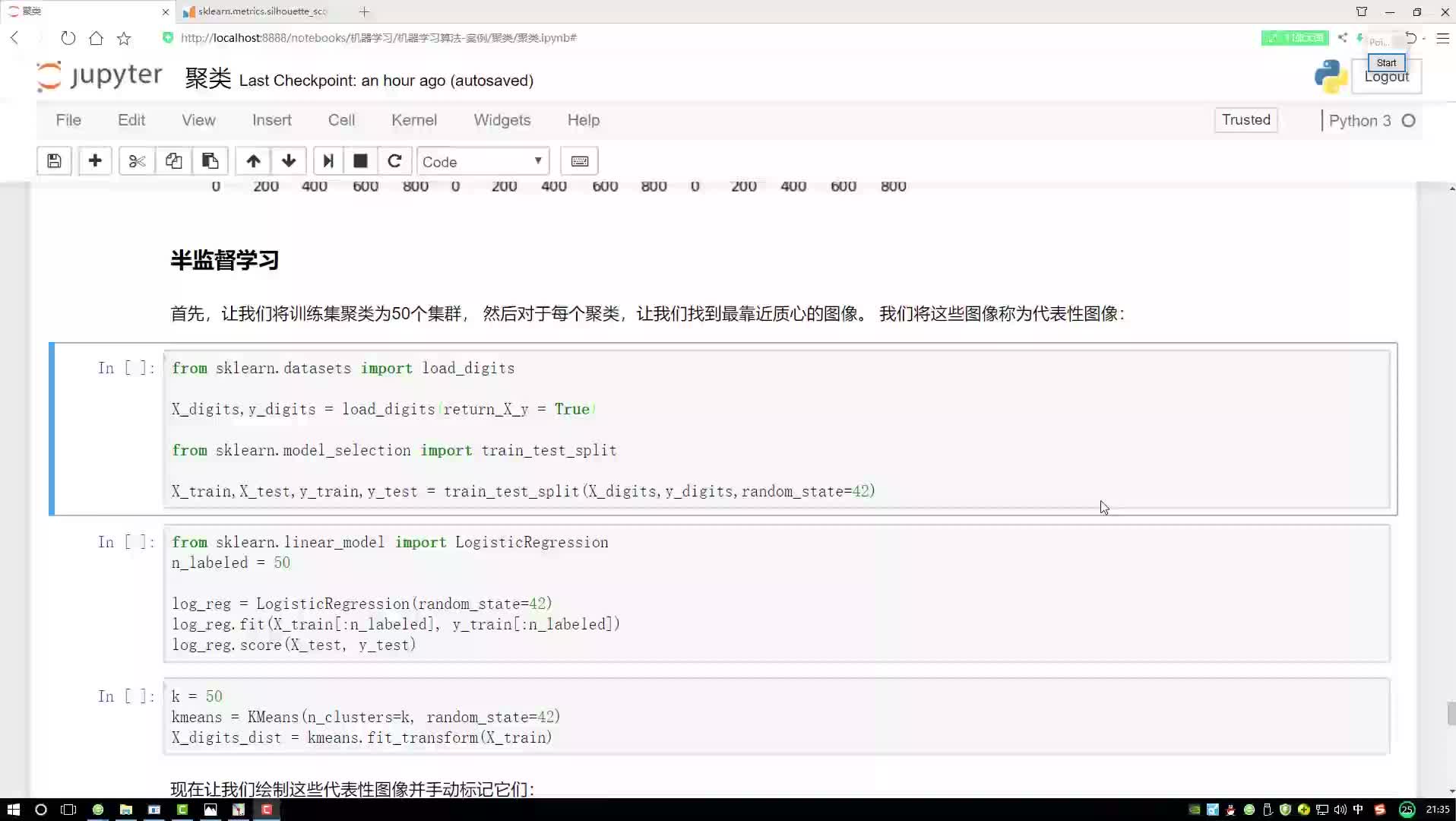Bookmark this page with the star icon
1456x821 pixels.
124,38
